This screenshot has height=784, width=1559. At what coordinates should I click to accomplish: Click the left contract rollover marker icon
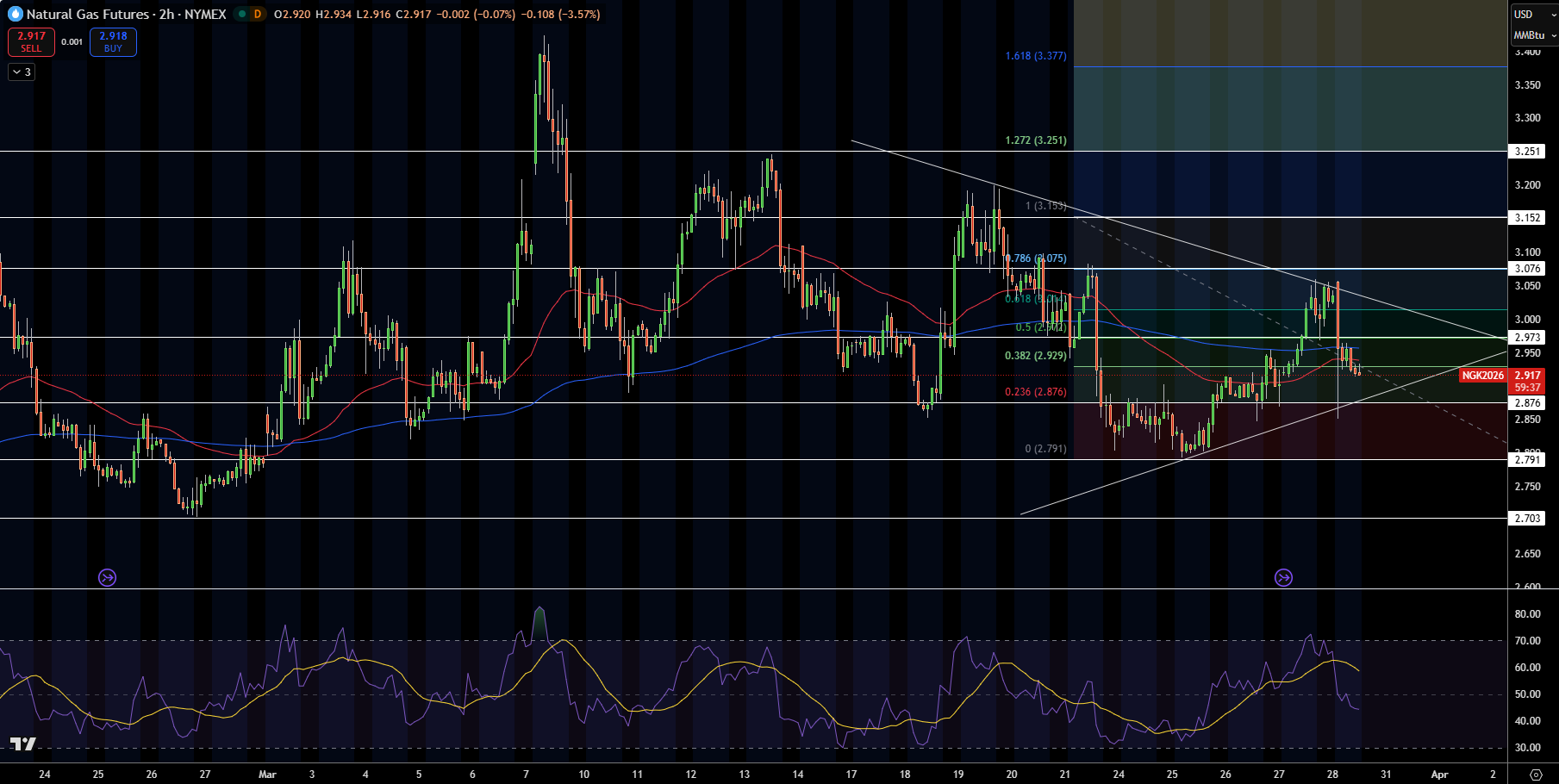(107, 577)
